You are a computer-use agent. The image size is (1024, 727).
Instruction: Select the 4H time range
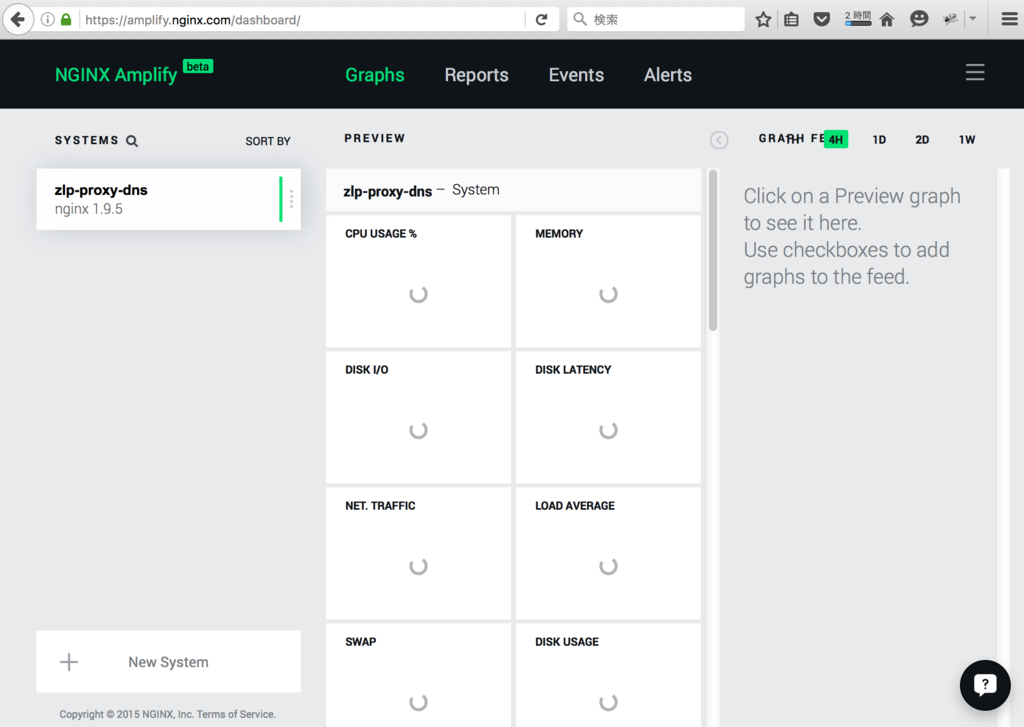click(836, 139)
